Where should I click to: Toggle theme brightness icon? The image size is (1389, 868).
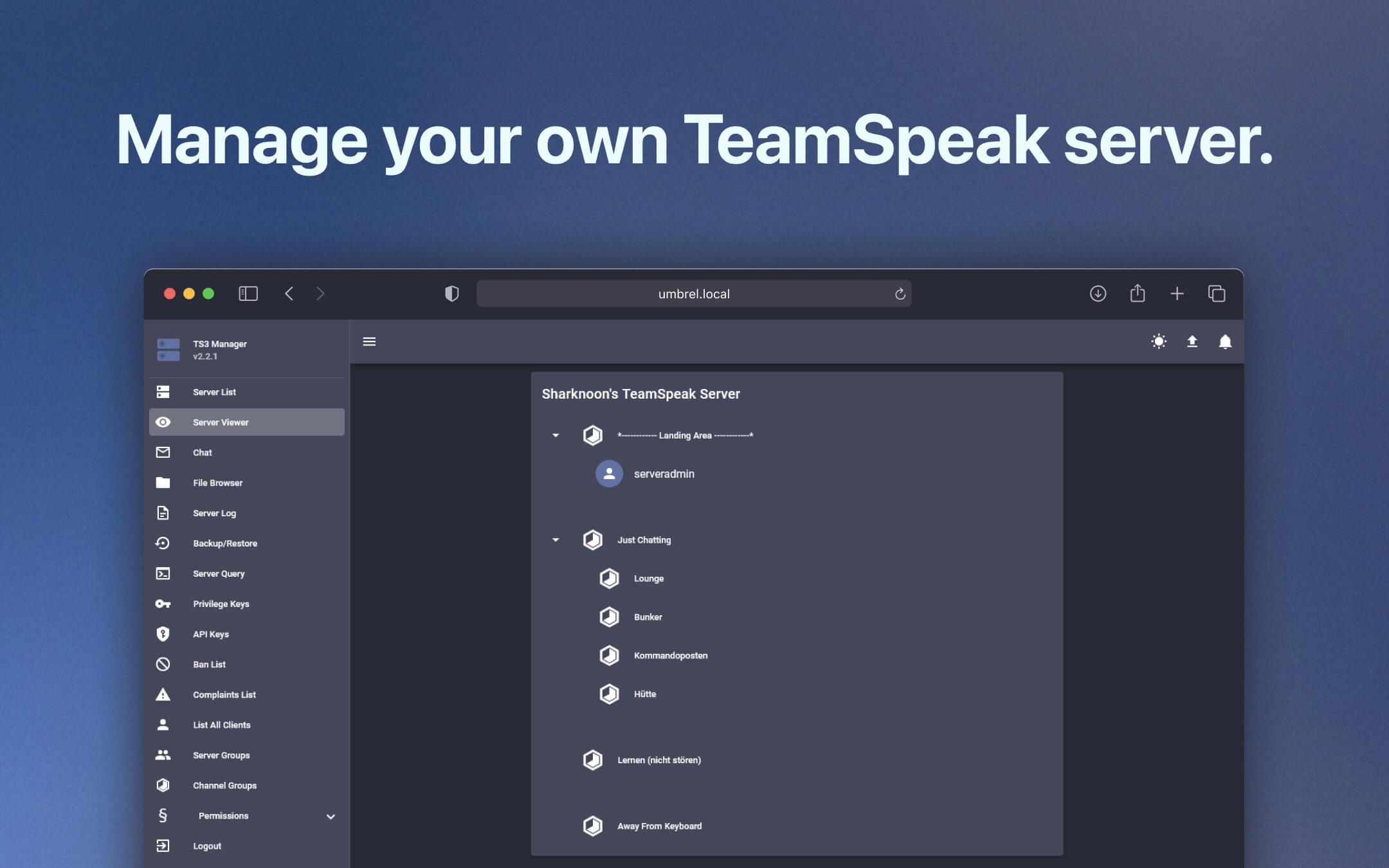point(1158,341)
